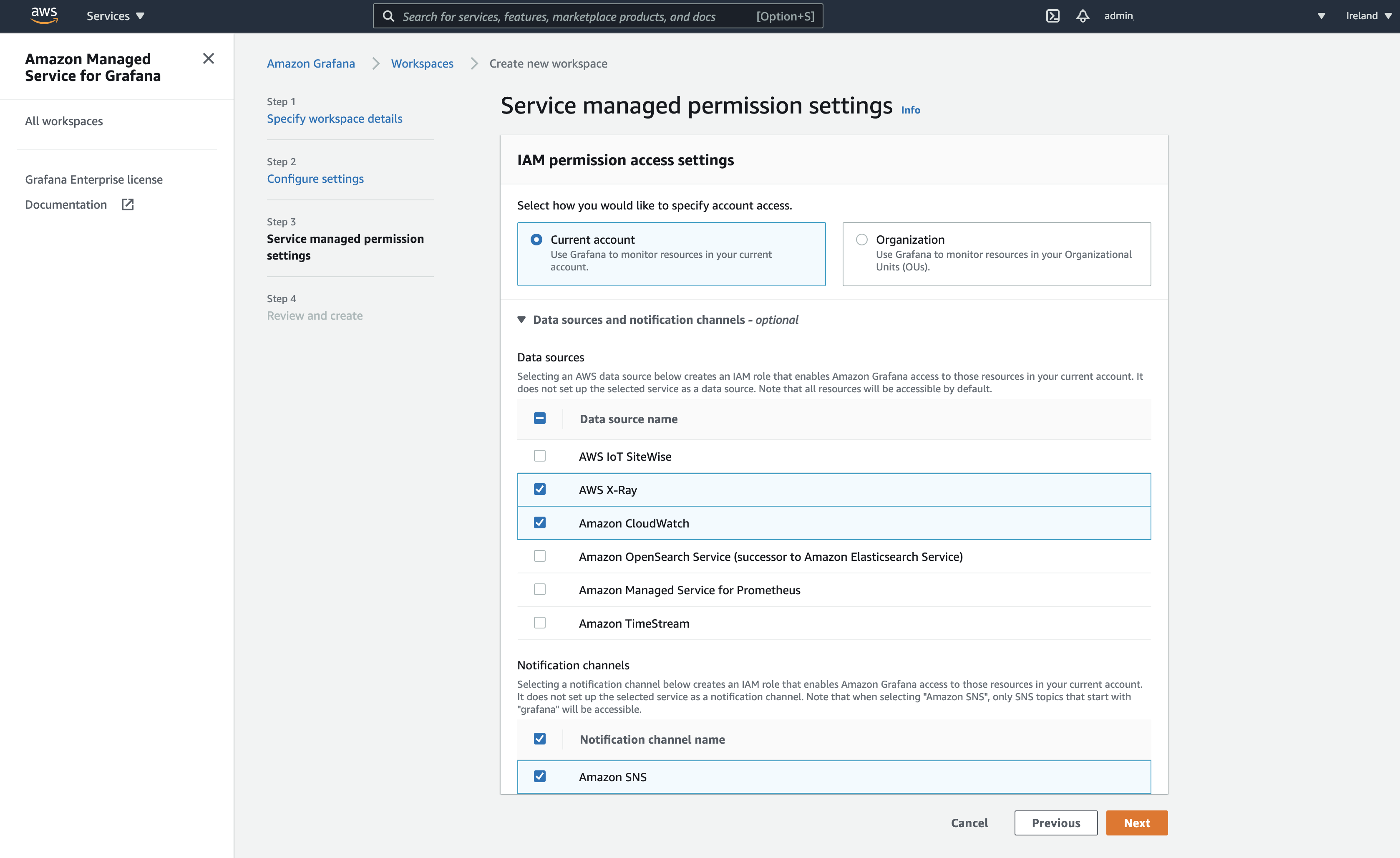
Task: Open the notifications bell
Action: [x=1083, y=16]
